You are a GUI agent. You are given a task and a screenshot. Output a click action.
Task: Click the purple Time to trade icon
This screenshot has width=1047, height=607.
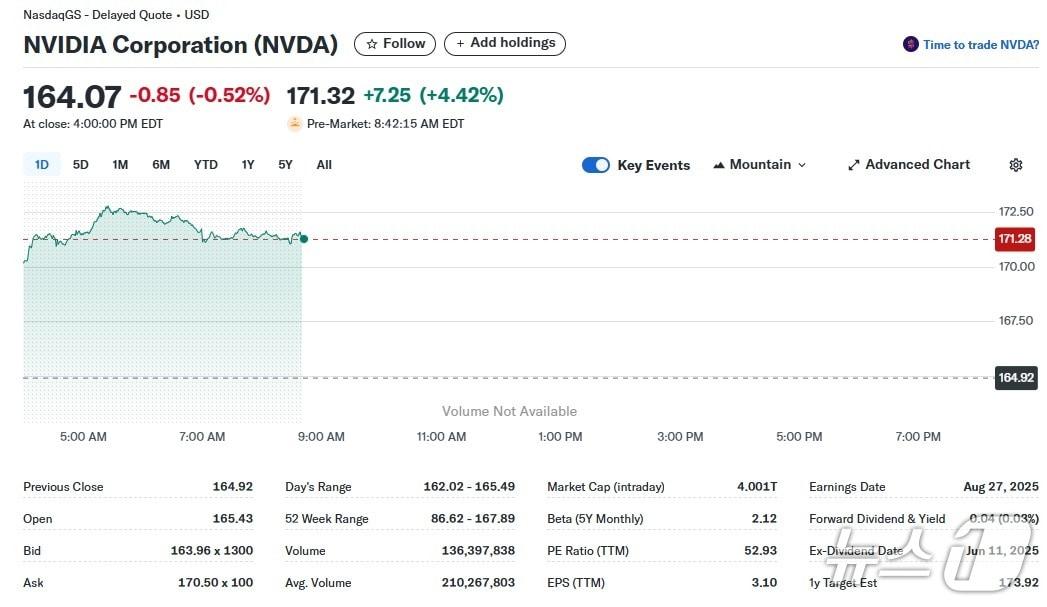pos(910,44)
